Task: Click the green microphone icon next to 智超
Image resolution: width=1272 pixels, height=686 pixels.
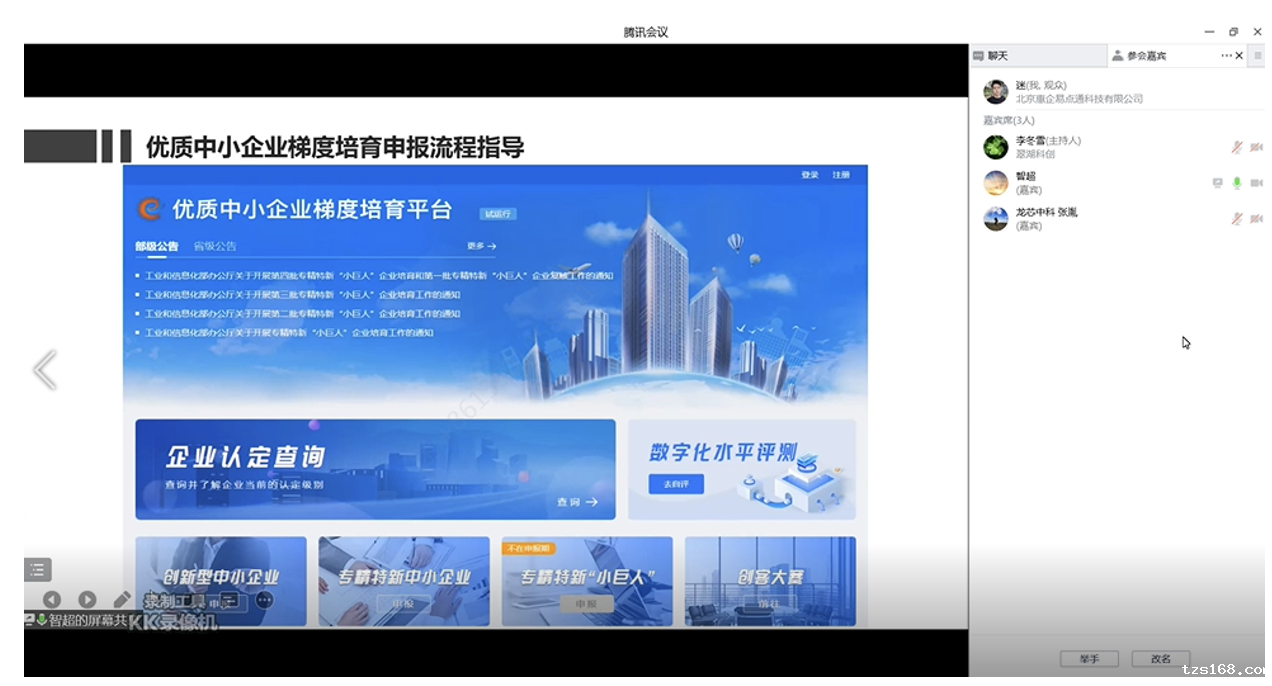Action: click(1237, 183)
